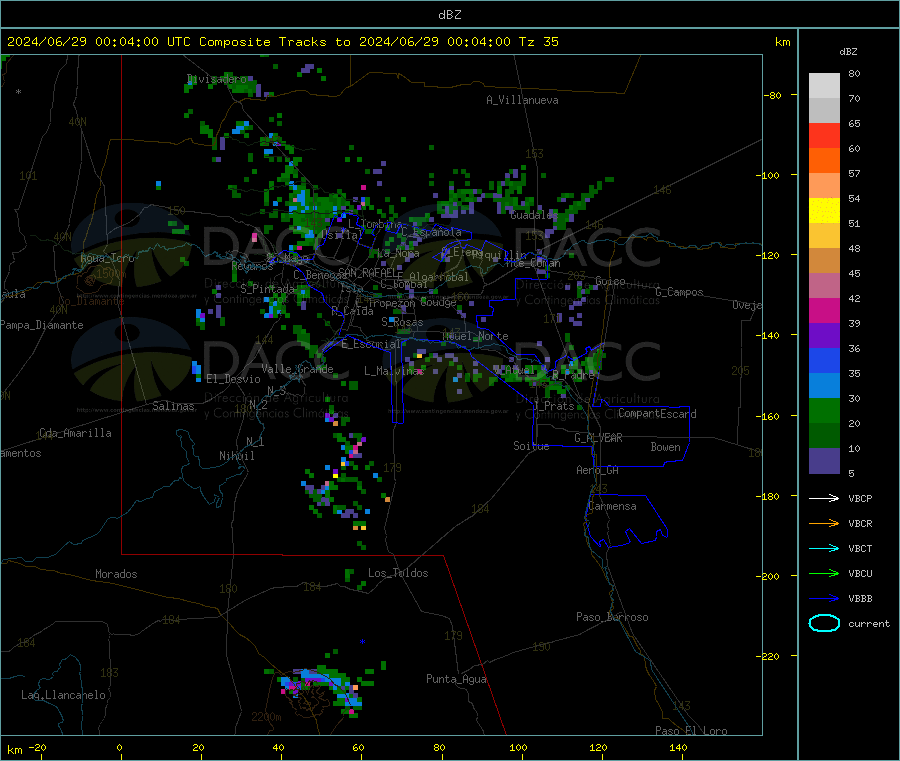This screenshot has height=761, width=900.
Task: Click the 'Morados' map label
Action: click(x=116, y=574)
